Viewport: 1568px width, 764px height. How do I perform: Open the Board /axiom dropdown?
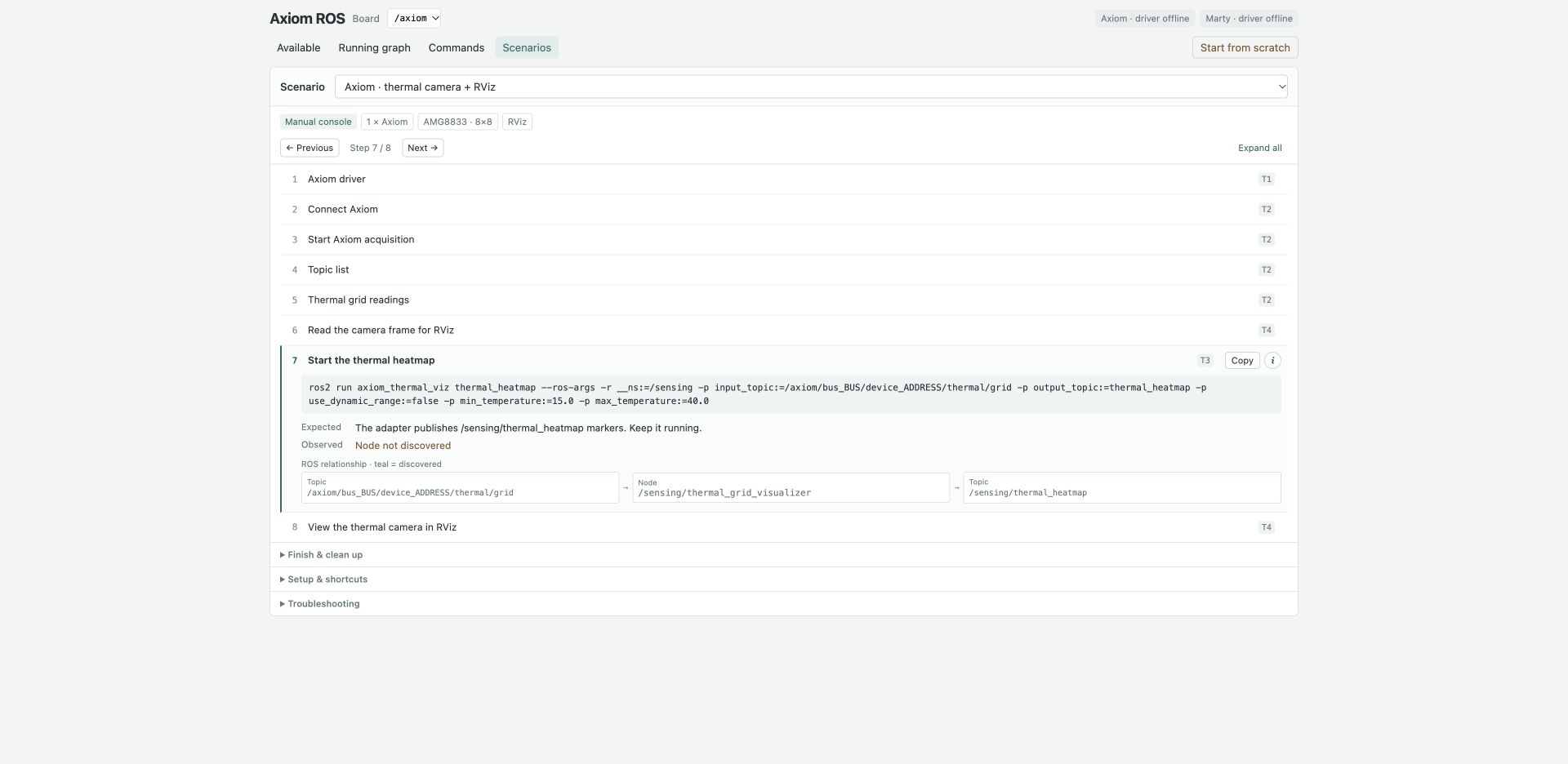pos(414,18)
